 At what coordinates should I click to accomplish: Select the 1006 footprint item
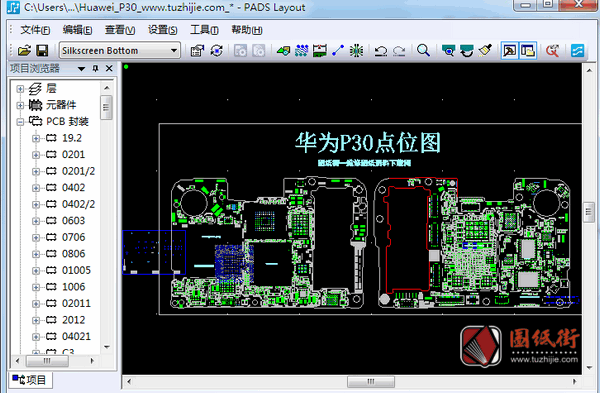pyautogui.click(x=73, y=287)
